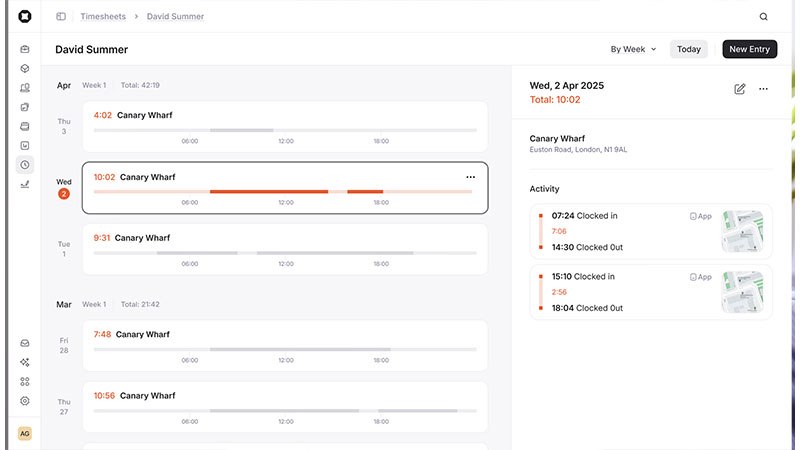Open the AG user avatar
This screenshot has width=800, height=450.
[24, 434]
